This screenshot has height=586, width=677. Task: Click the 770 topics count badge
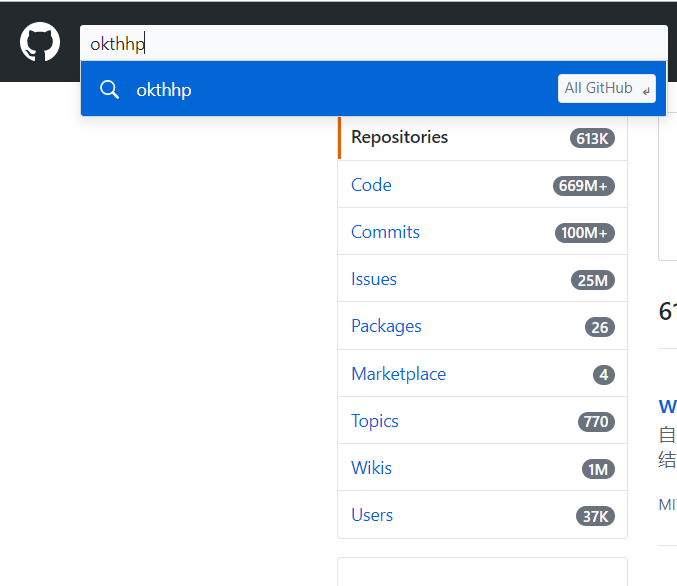[596, 422]
